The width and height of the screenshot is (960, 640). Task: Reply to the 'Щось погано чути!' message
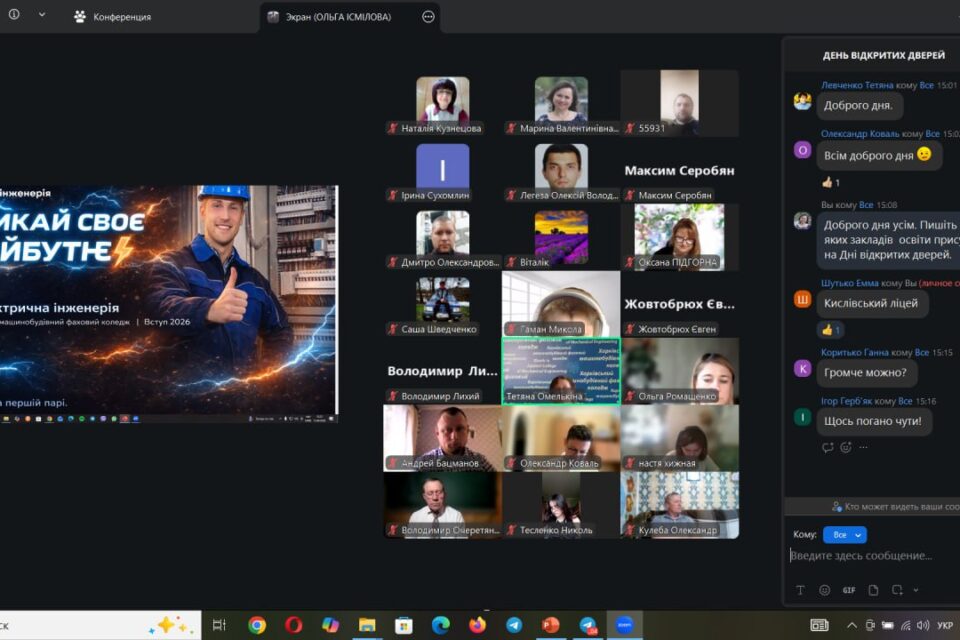click(x=828, y=447)
